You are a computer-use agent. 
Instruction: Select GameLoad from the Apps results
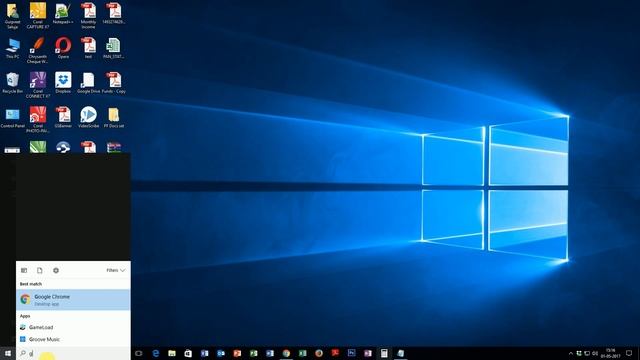click(x=73, y=327)
